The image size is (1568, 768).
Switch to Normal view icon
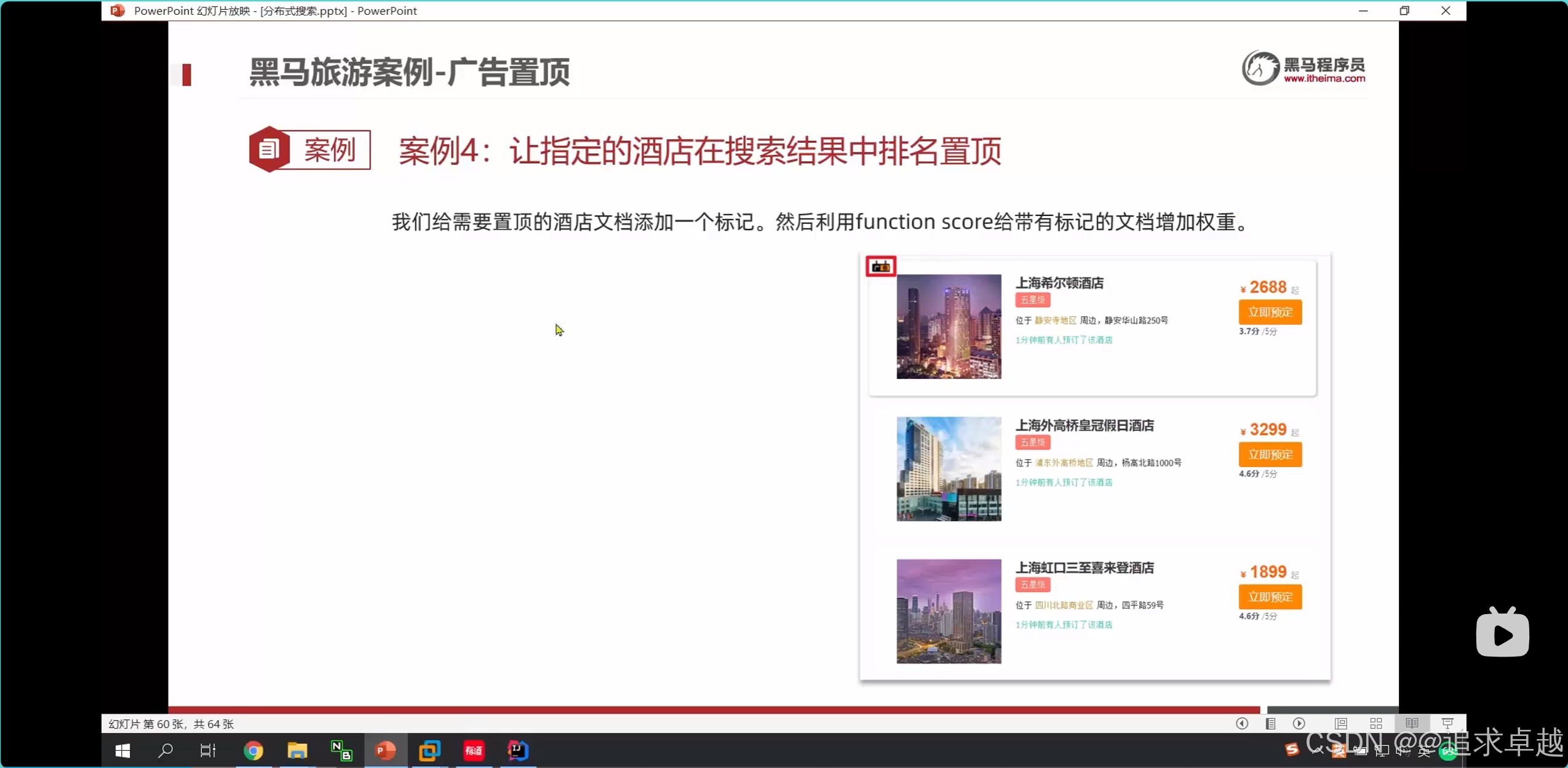tap(1341, 724)
